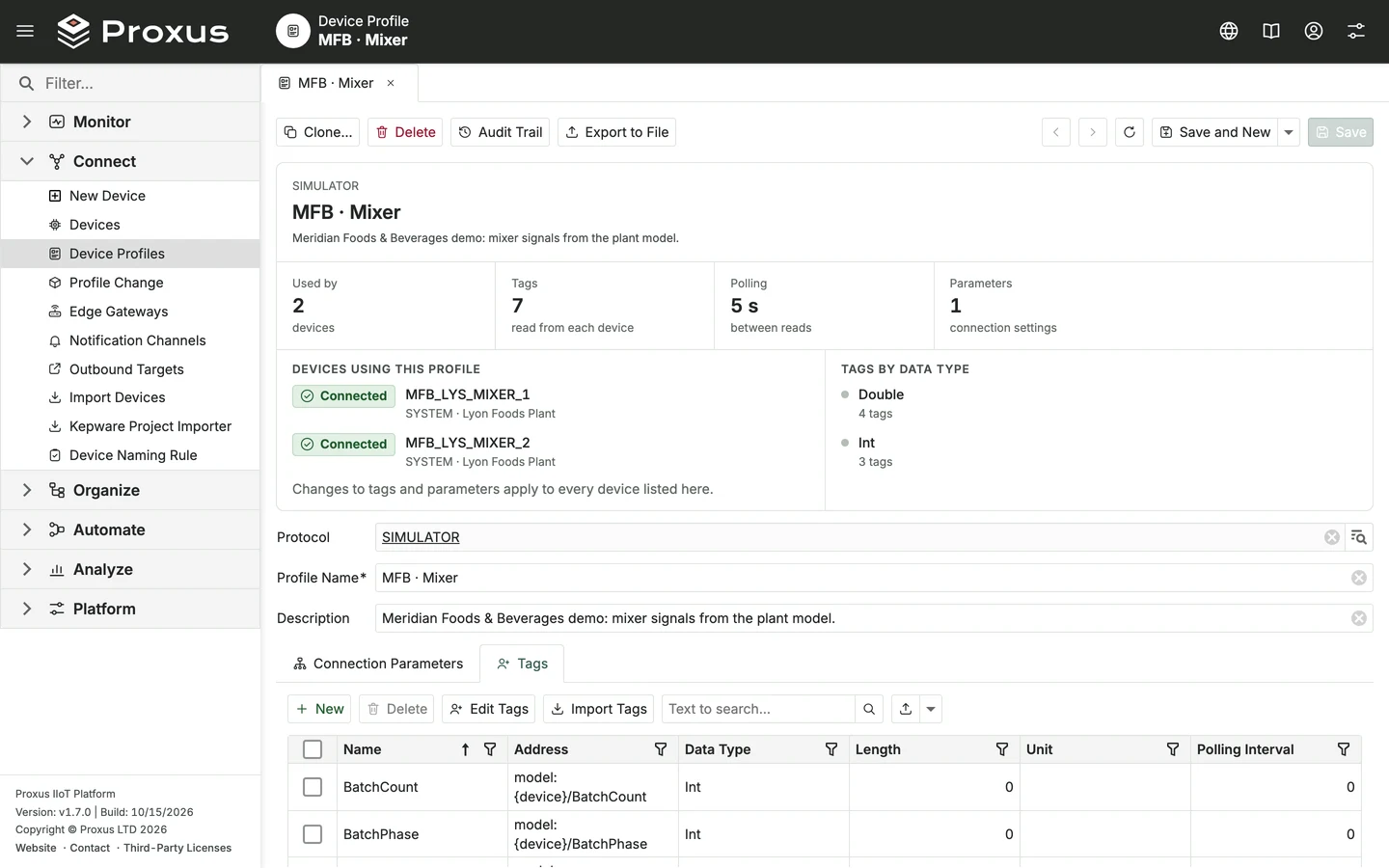Click the tags export upload icon
The height and width of the screenshot is (868, 1389).
(906, 709)
